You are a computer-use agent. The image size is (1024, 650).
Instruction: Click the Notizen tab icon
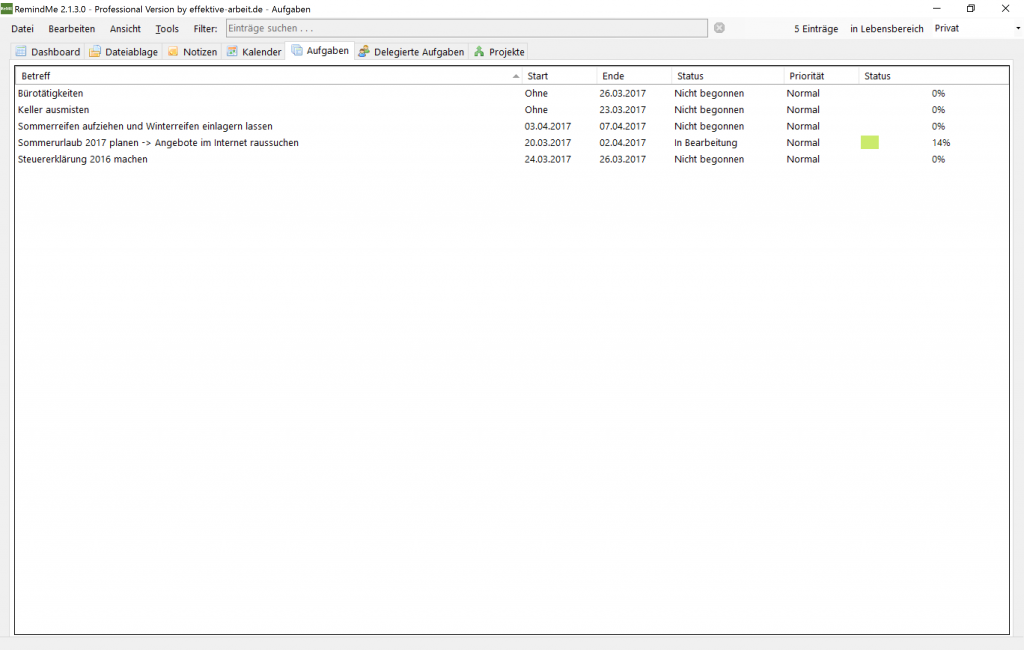point(173,52)
